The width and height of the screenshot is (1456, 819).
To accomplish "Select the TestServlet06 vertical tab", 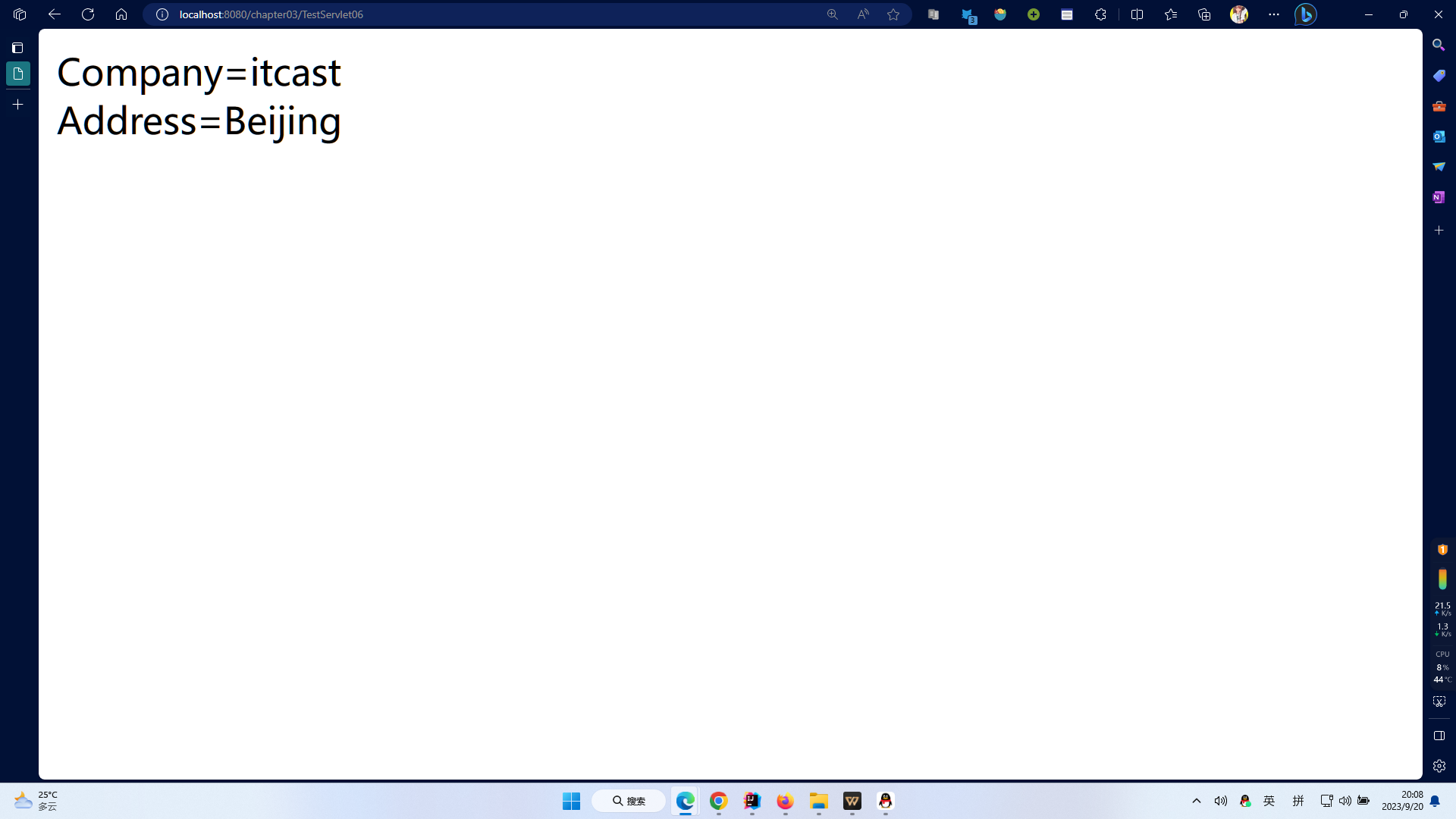I will pyautogui.click(x=18, y=74).
